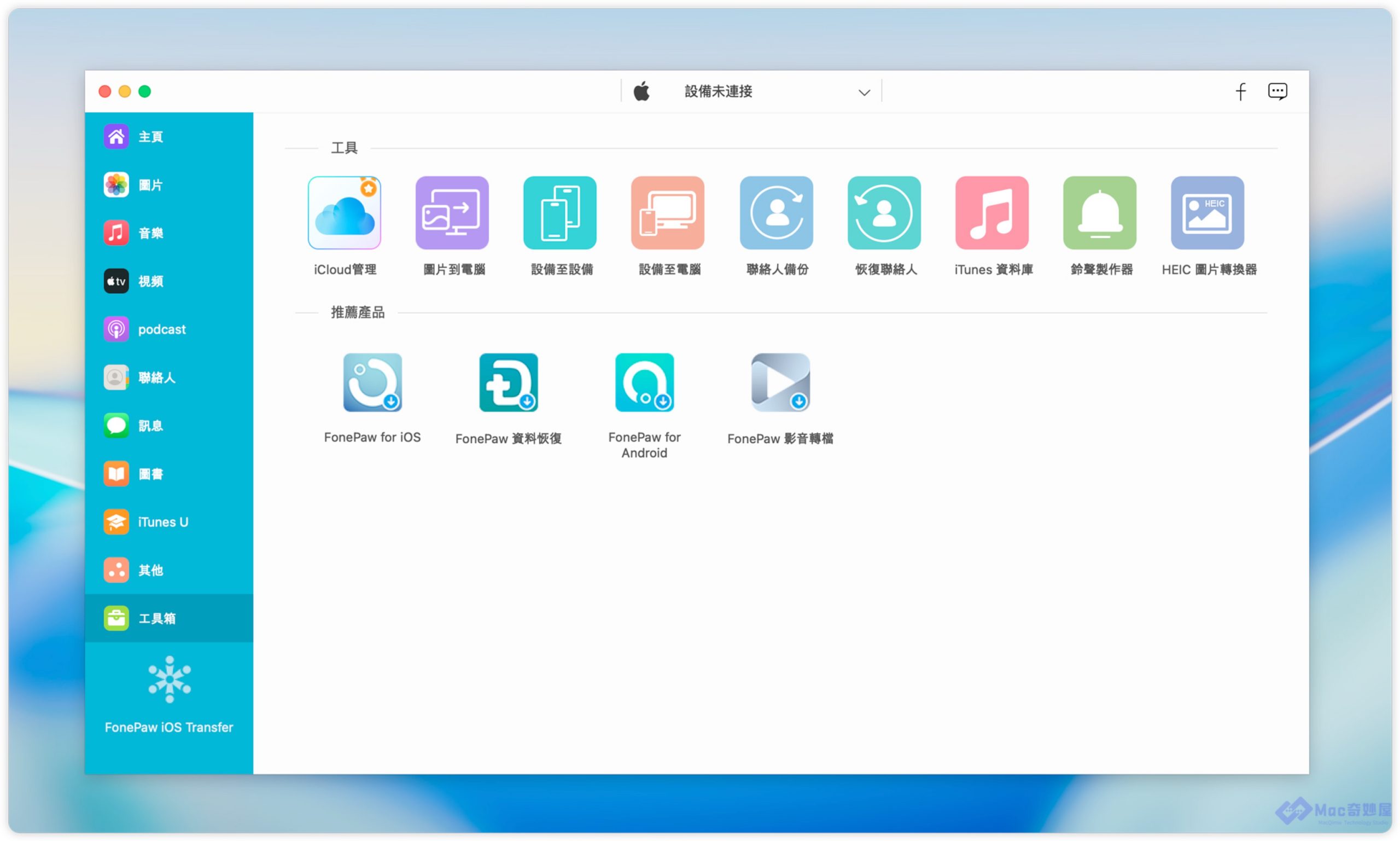The image size is (1400, 841).
Task: Start the 聯絡人備份 contact backup tool
Action: tap(776, 213)
